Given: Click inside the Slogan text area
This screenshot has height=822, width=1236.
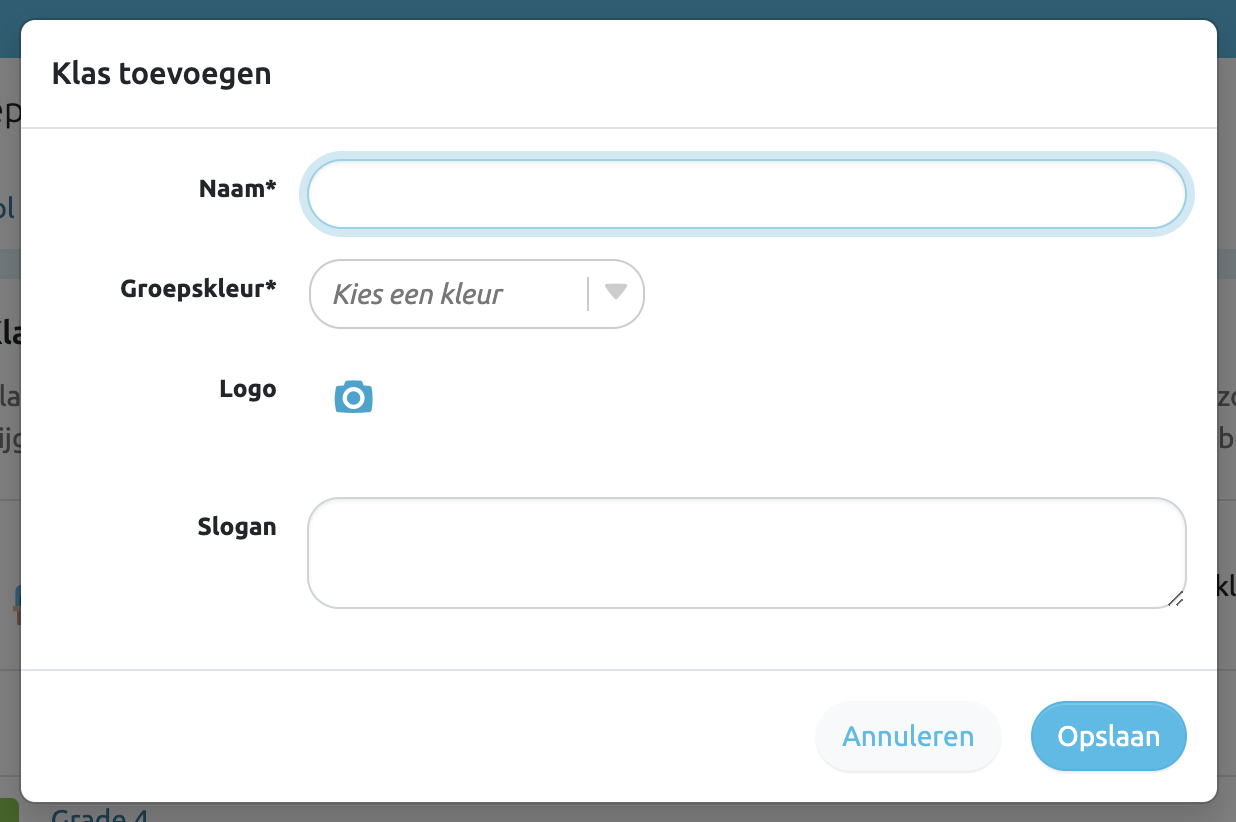Looking at the screenshot, I should [746, 552].
